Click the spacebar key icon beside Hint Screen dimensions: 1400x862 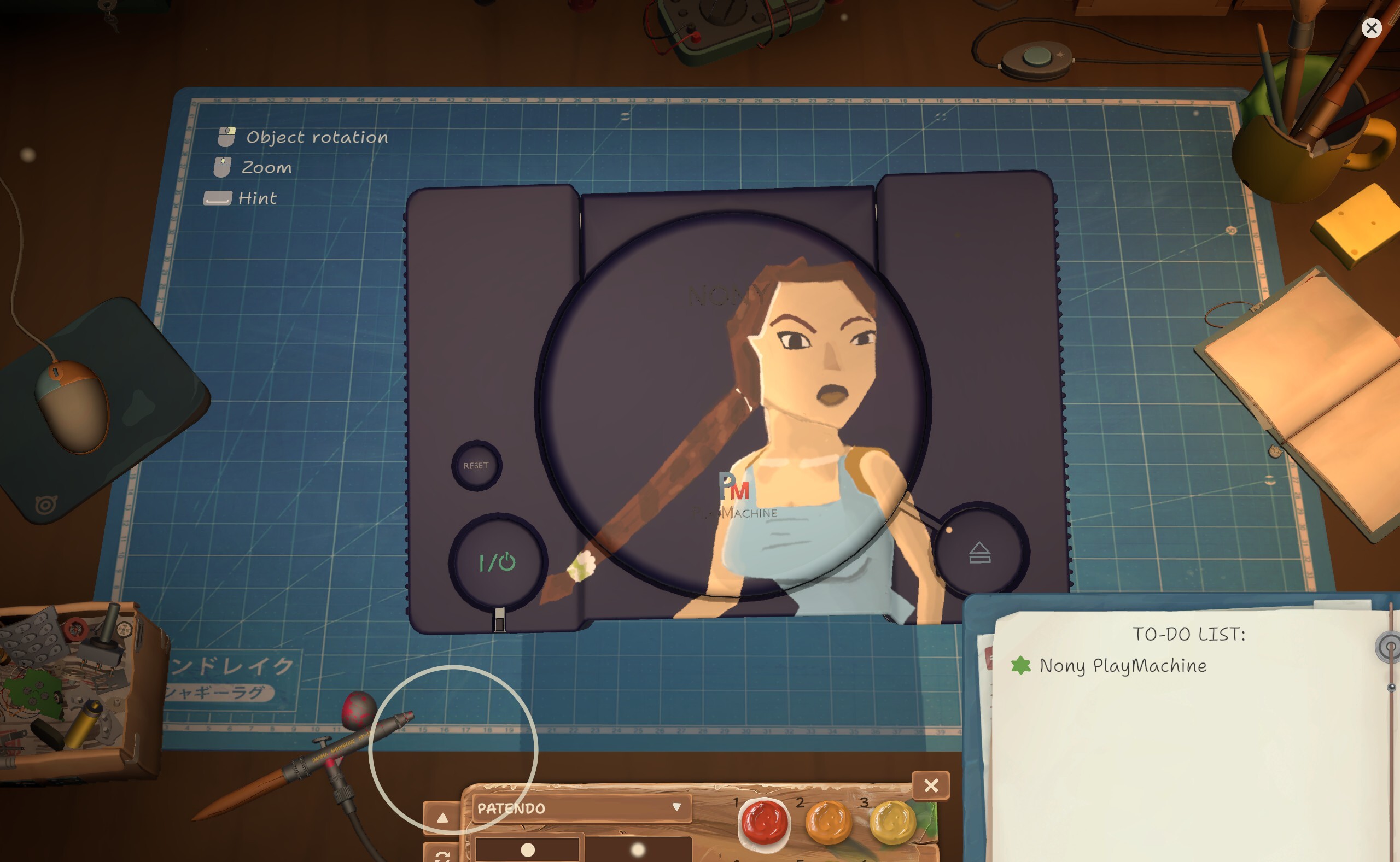(217, 198)
